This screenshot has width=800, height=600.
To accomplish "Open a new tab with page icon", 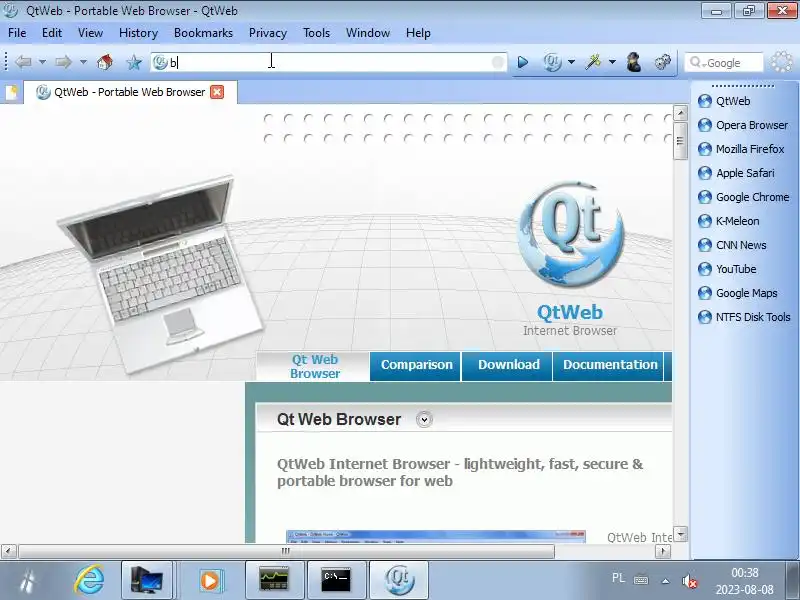I will pos(12,92).
